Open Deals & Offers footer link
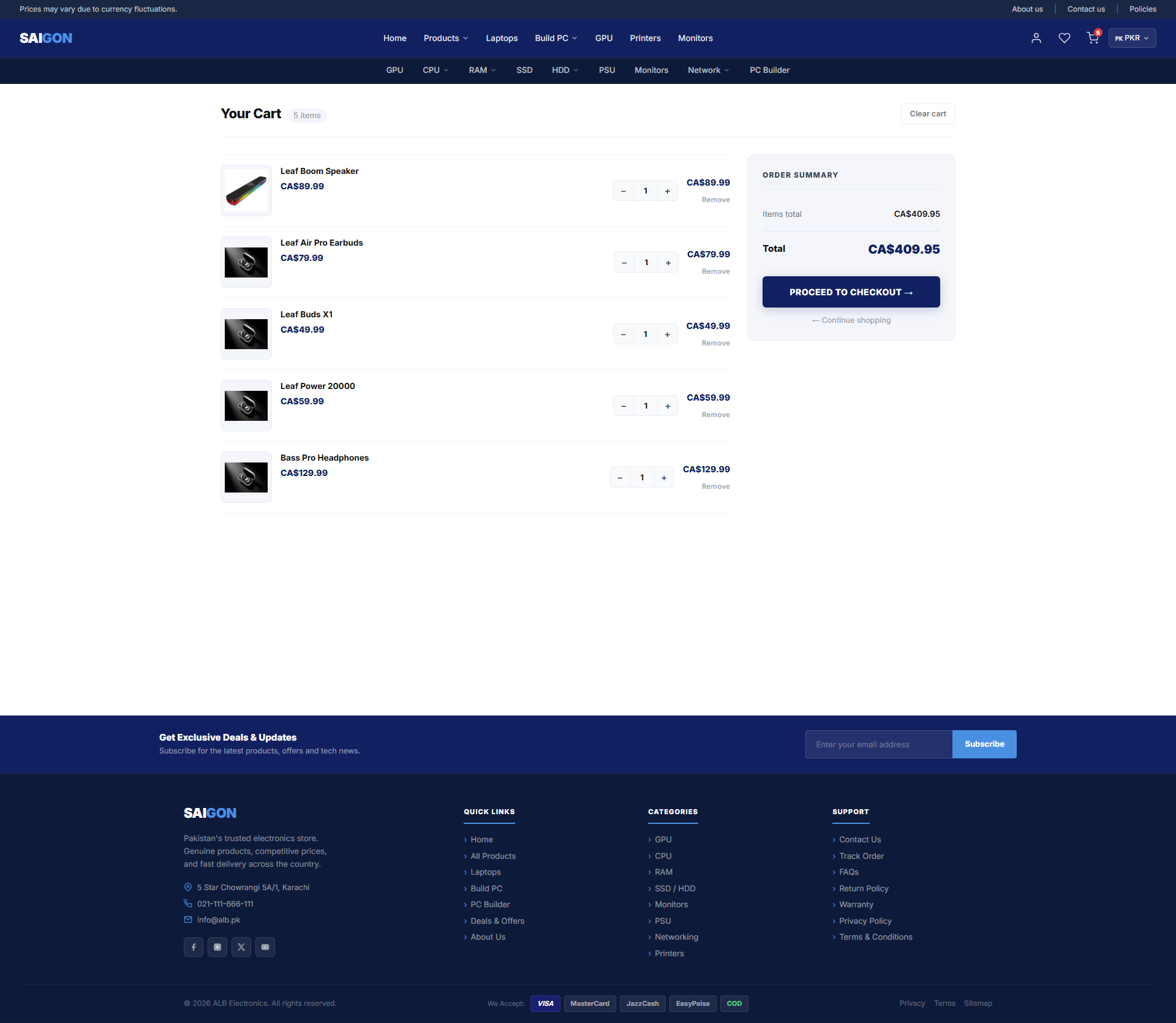Image resolution: width=1176 pixels, height=1023 pixels. [497, 921]
